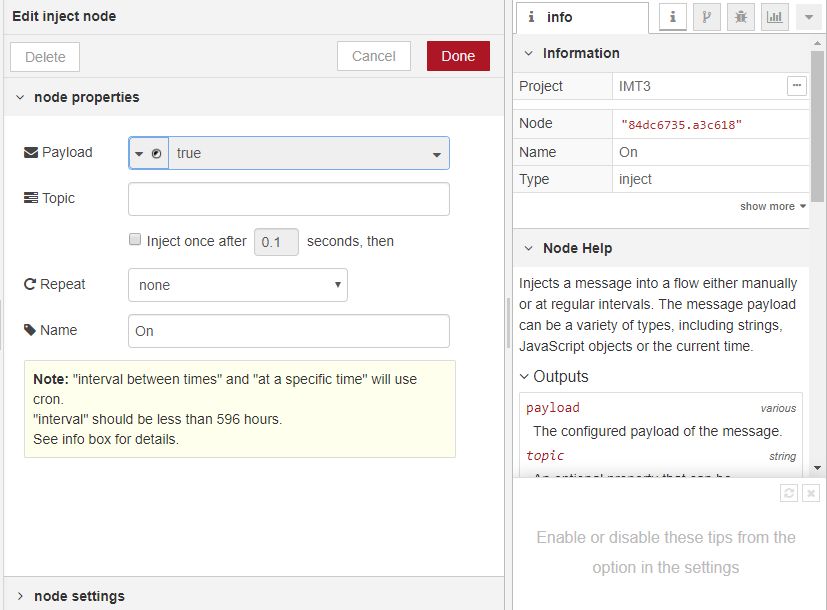Click the "Inject once after" label

point(197,241)
